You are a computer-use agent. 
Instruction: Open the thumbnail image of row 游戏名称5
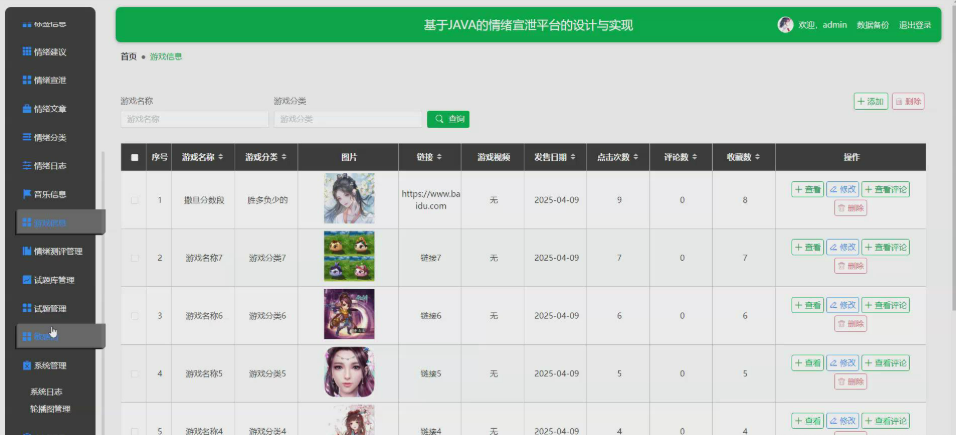pyautogui.click(x=349, y=372)
